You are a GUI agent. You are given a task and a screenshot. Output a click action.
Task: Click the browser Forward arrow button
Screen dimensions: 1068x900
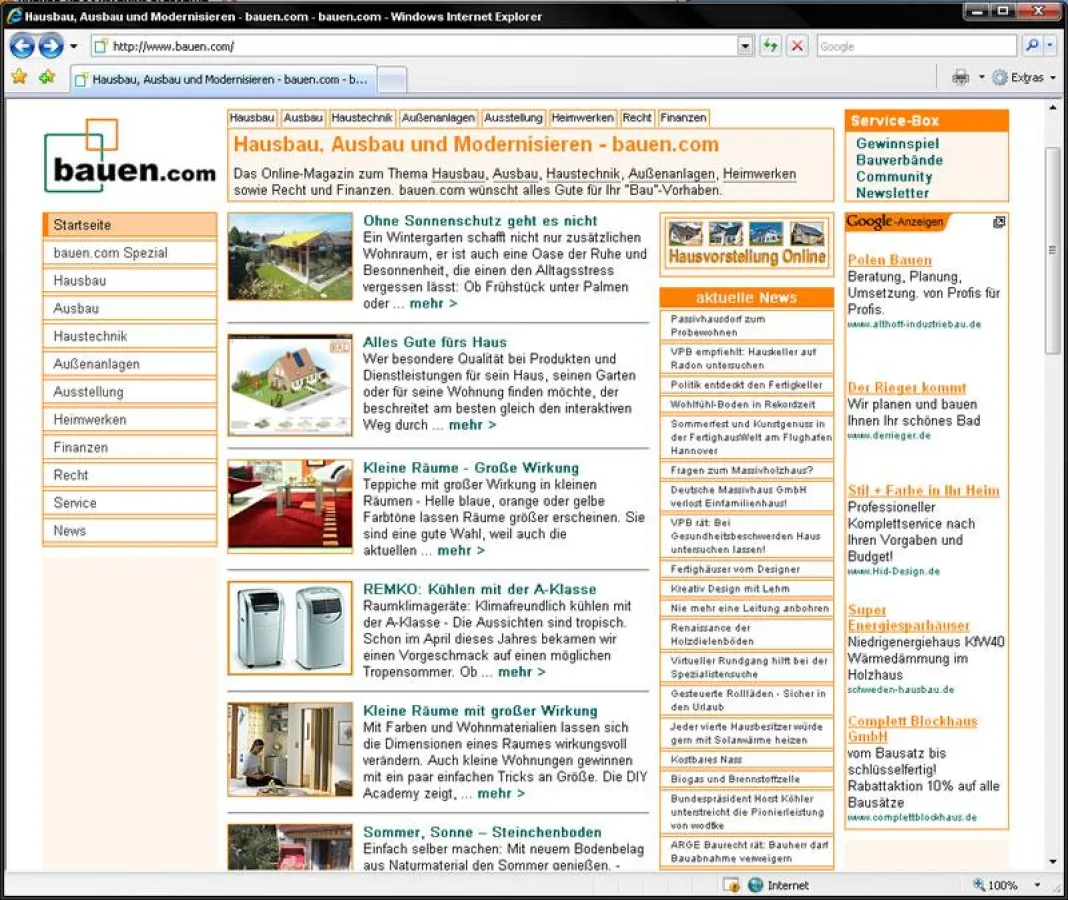coord(50,46)
